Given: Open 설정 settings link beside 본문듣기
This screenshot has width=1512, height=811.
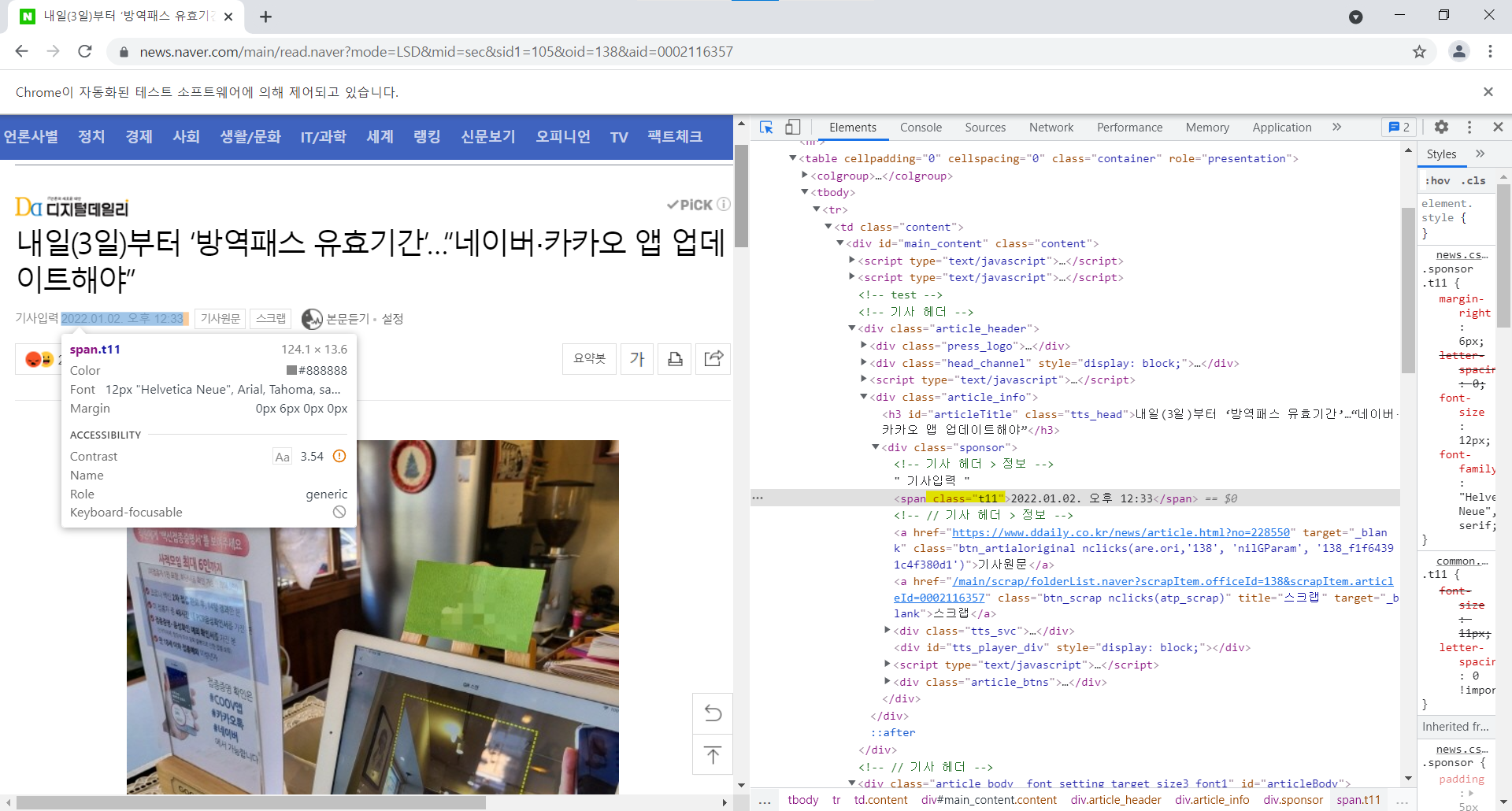Looking at the screenshot, I should click(x=393, y=319).
